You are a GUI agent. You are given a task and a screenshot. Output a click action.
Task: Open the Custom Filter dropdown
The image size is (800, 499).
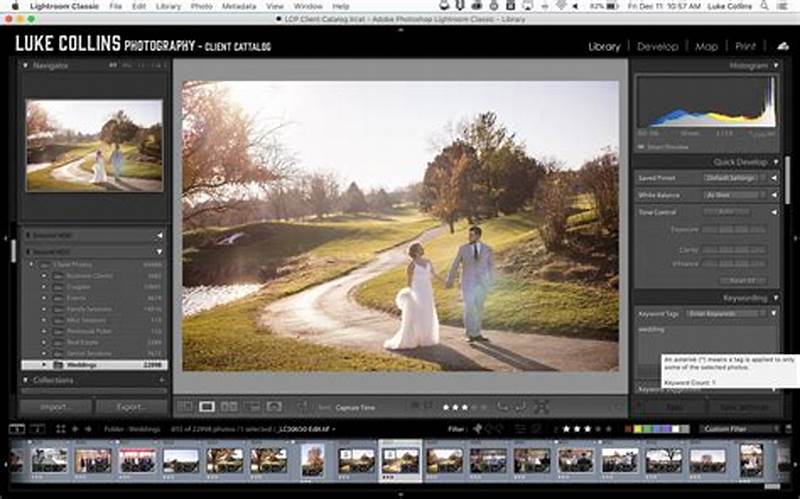pyautogui.click(x=740, y=429)
